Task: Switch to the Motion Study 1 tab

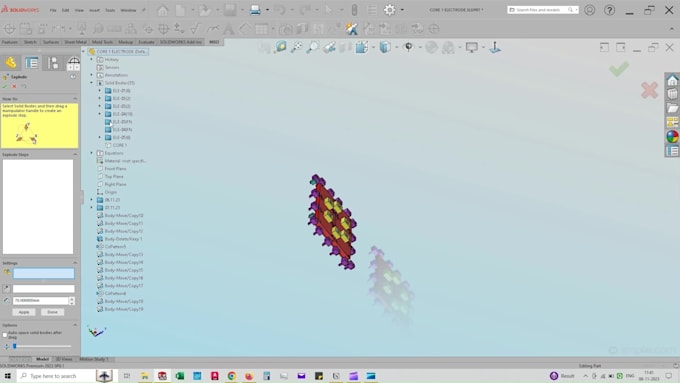Action: pyautogui.click(x=94, y=359)
